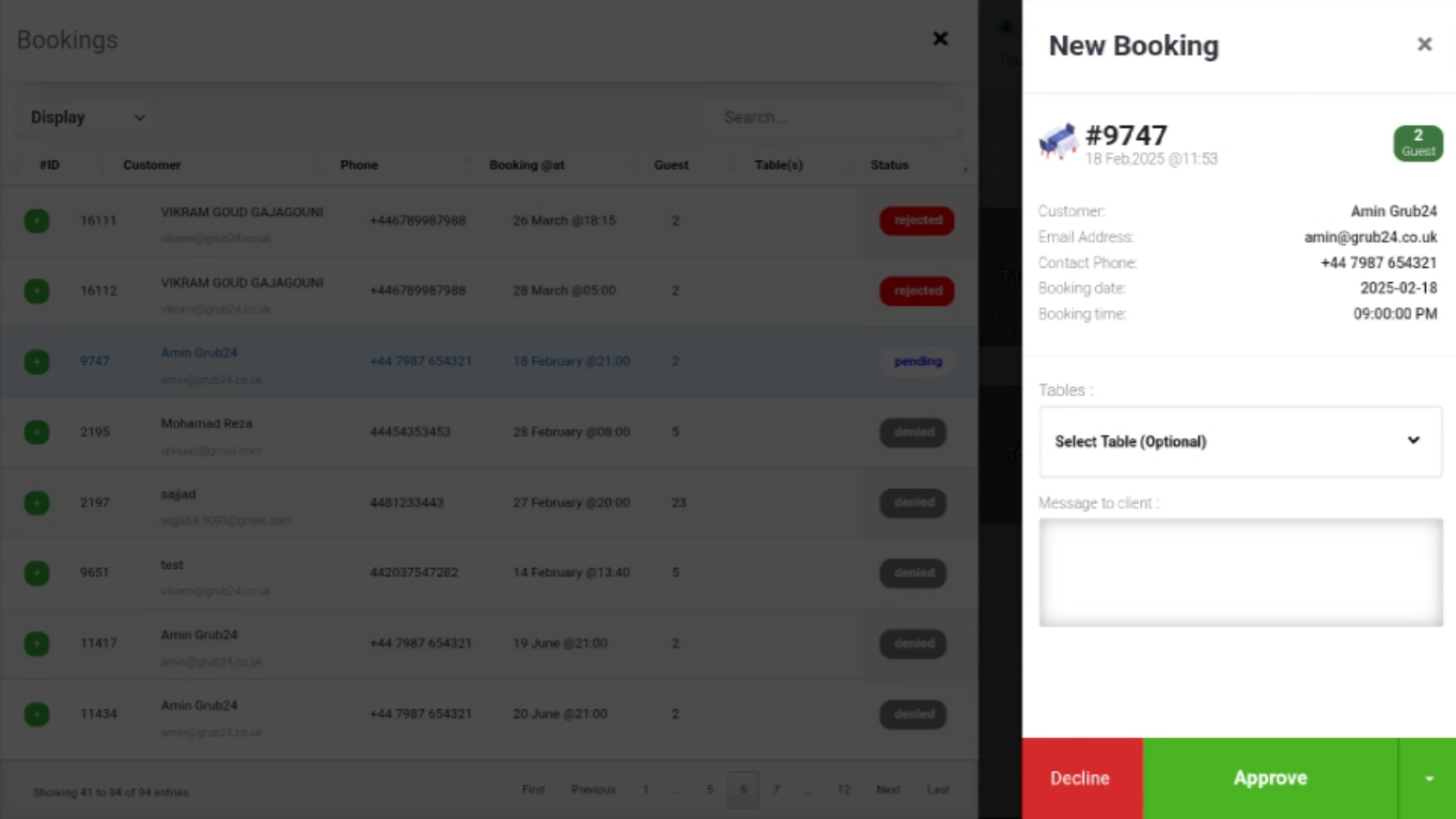
Task: Click the pending status badge for 9747
Action: pyautogui.click(x=917, y=361)
